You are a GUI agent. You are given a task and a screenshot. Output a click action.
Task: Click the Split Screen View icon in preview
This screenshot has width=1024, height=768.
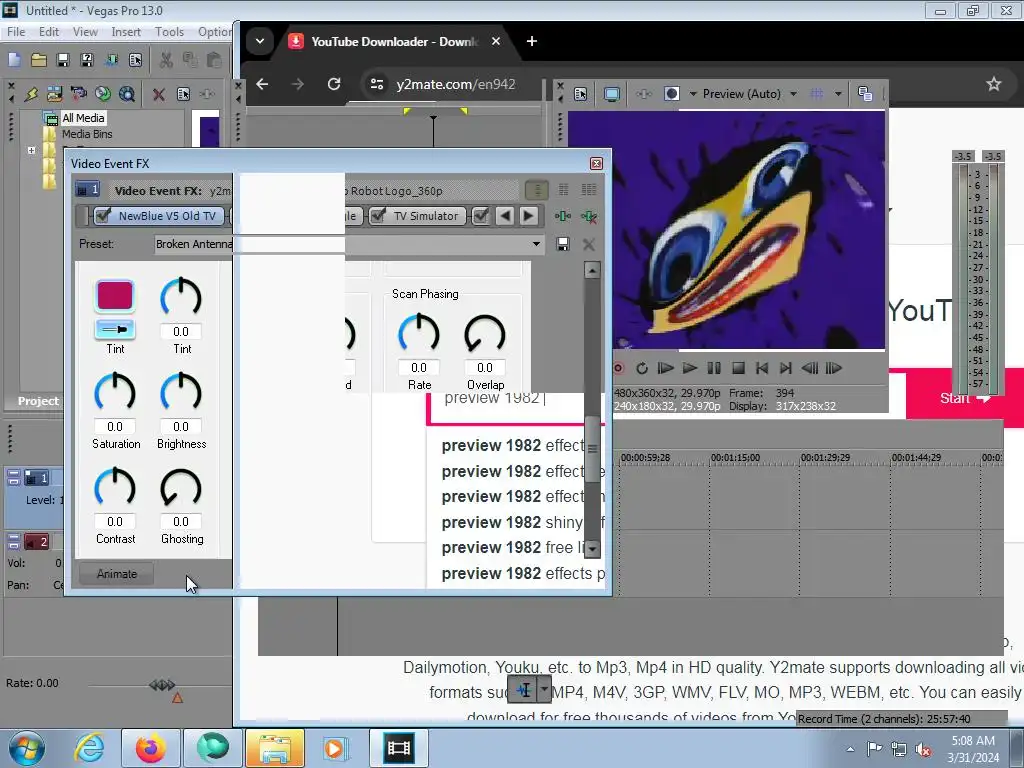[x=671, y=93]
